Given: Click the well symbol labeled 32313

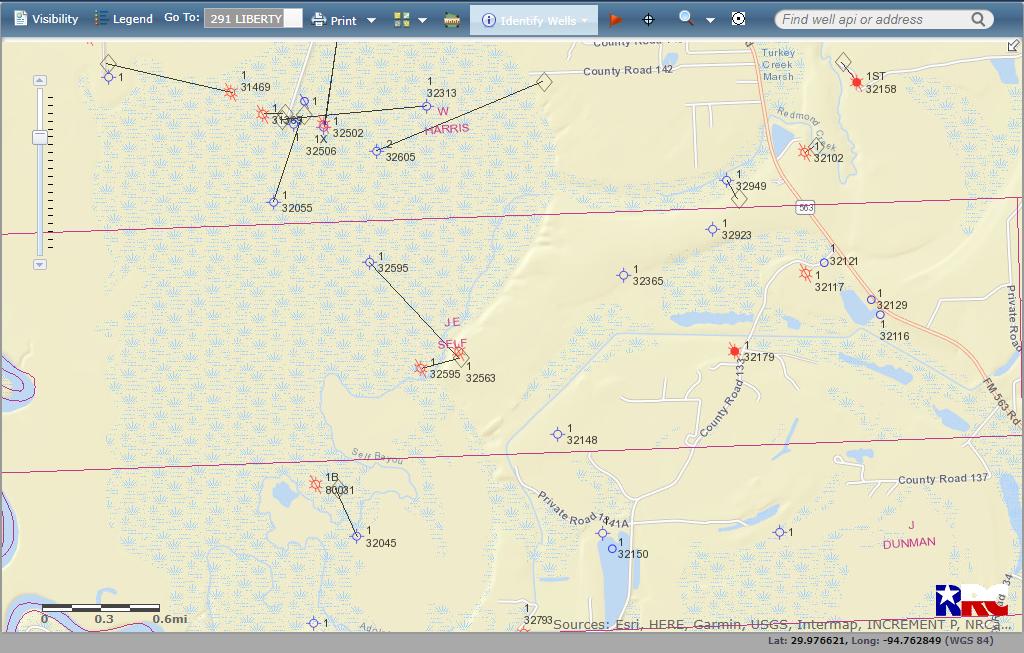Looking at the screenshot, I should [426, 106].
